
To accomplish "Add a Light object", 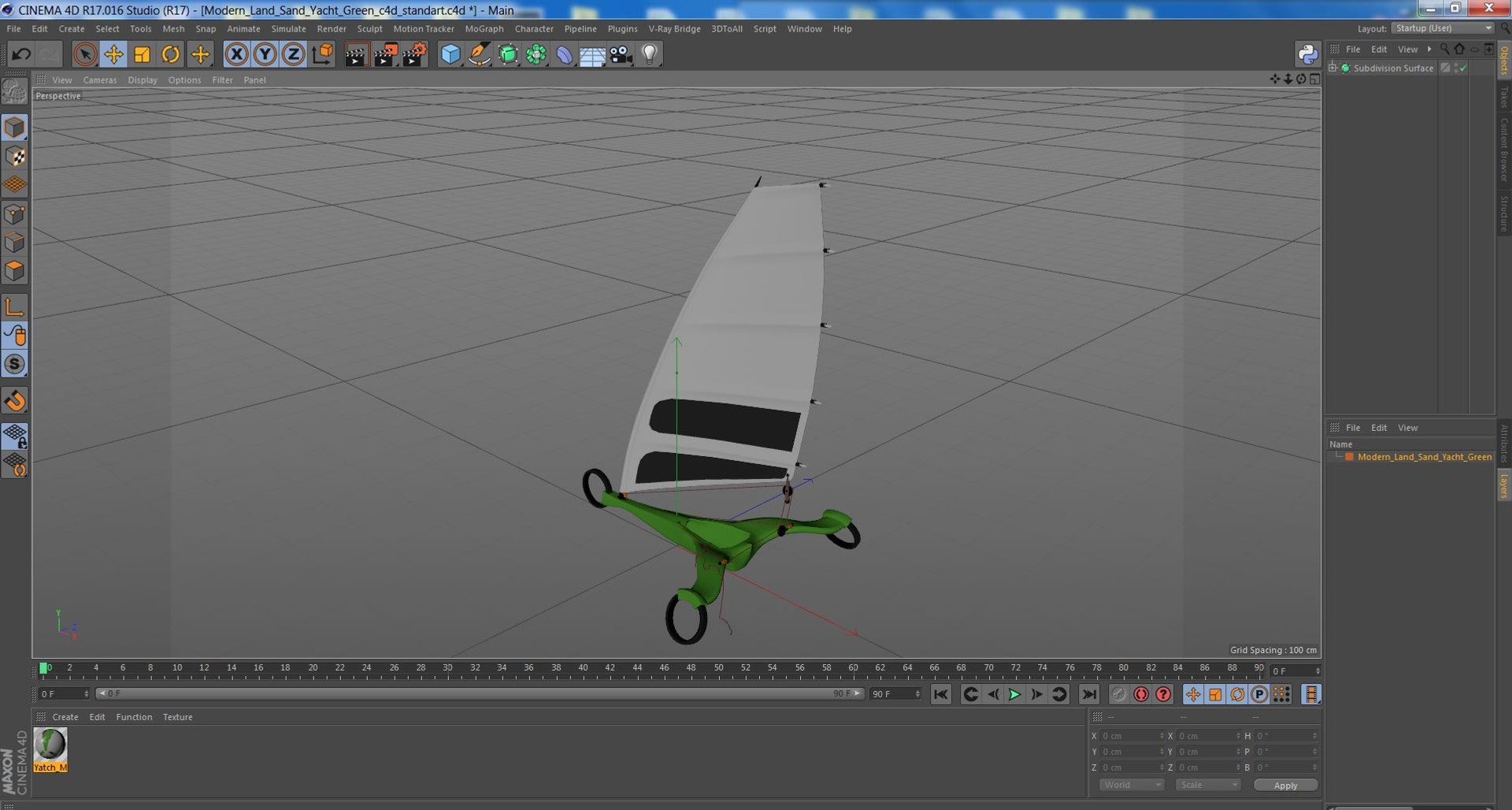I will point(650,54).
